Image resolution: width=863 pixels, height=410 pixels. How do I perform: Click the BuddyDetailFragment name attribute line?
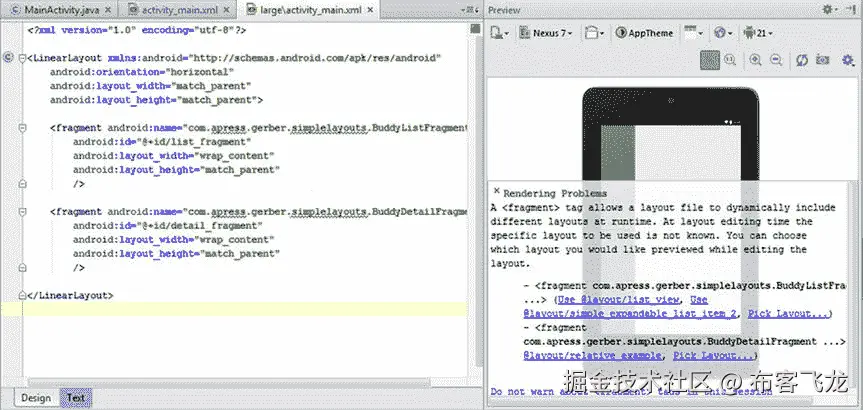259,211
